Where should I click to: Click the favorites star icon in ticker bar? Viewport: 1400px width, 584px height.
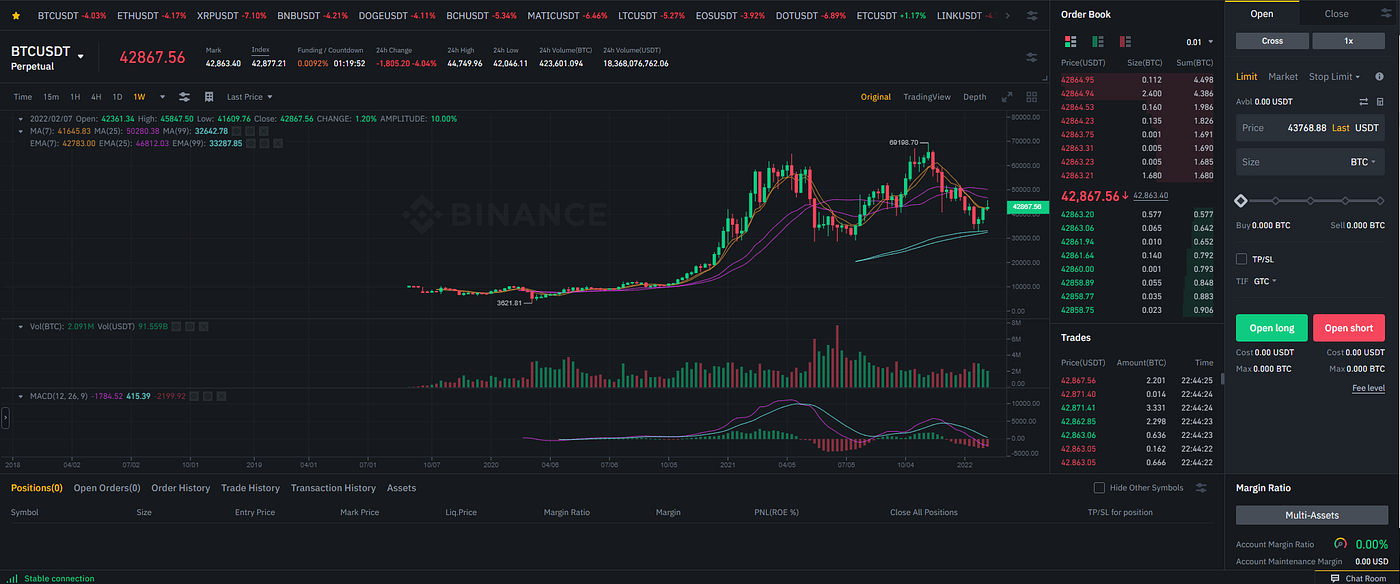pyautogui.click(x=16, y=16)
